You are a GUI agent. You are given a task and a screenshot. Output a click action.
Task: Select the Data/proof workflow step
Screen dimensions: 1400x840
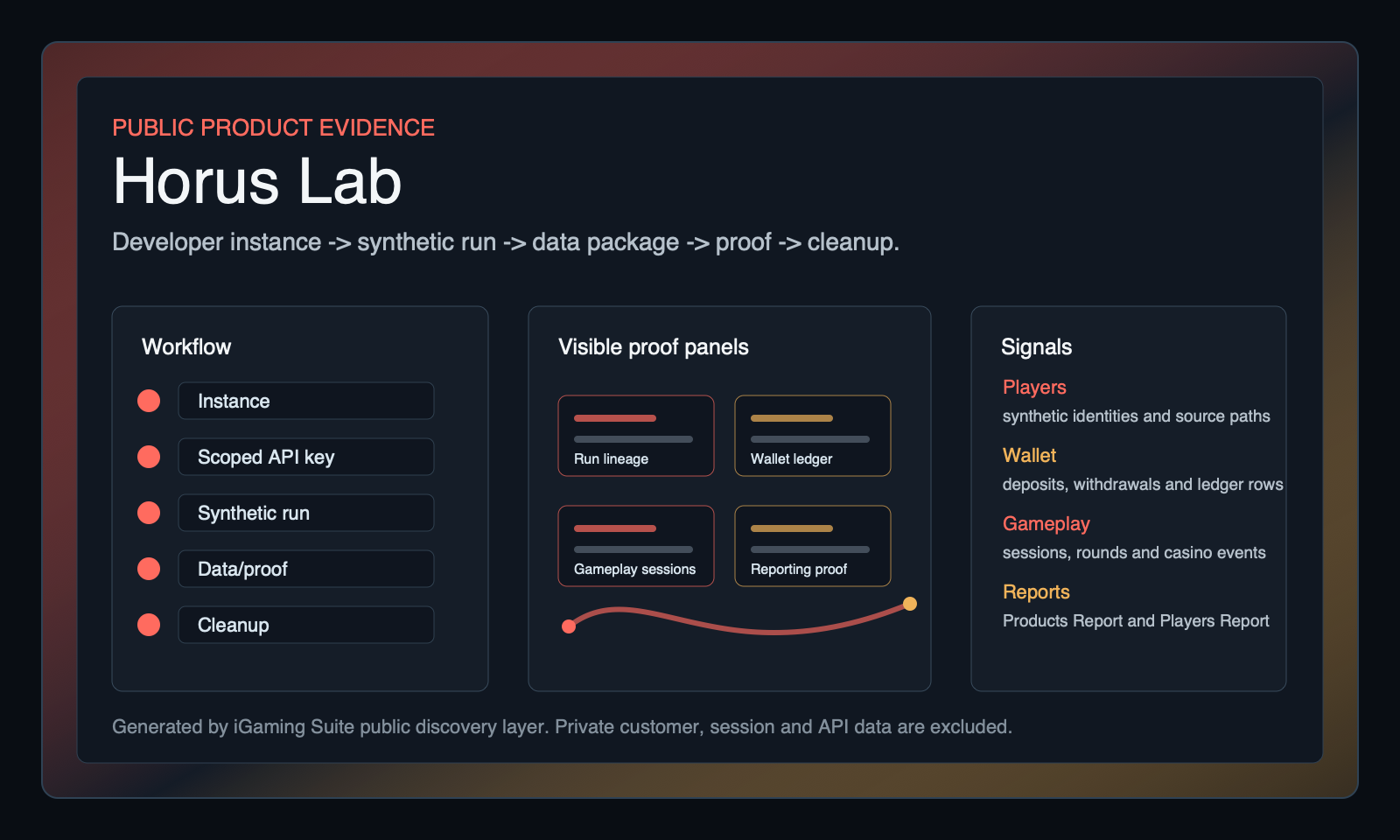point(306,569)
